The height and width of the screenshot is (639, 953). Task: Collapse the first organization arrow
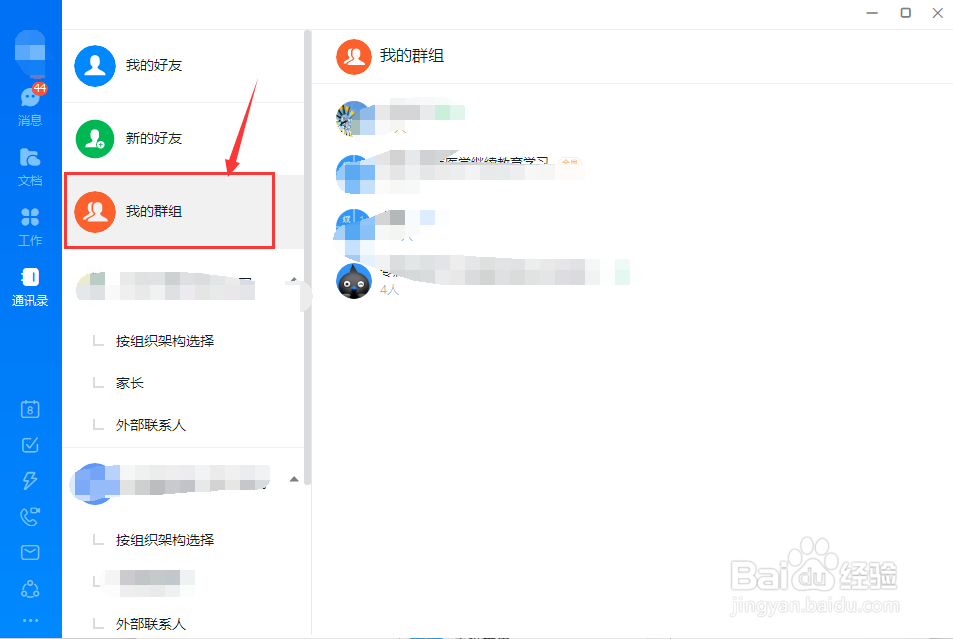[x=294, y=280]
